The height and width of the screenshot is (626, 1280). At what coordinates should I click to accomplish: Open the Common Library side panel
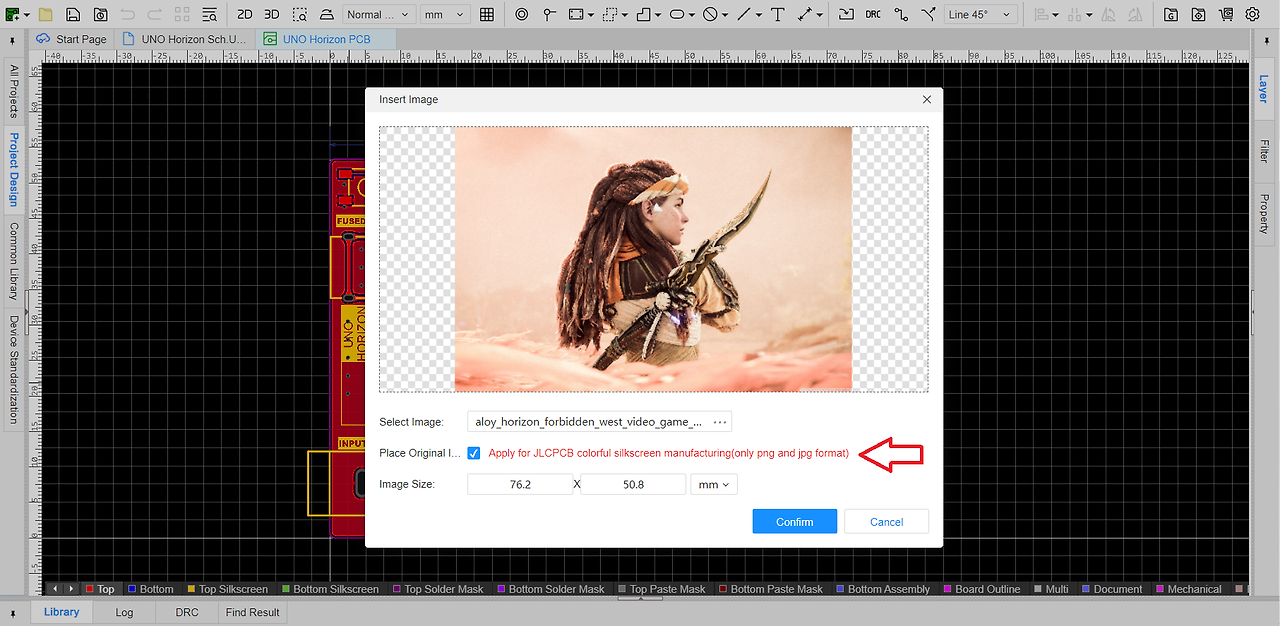point(14,261)
